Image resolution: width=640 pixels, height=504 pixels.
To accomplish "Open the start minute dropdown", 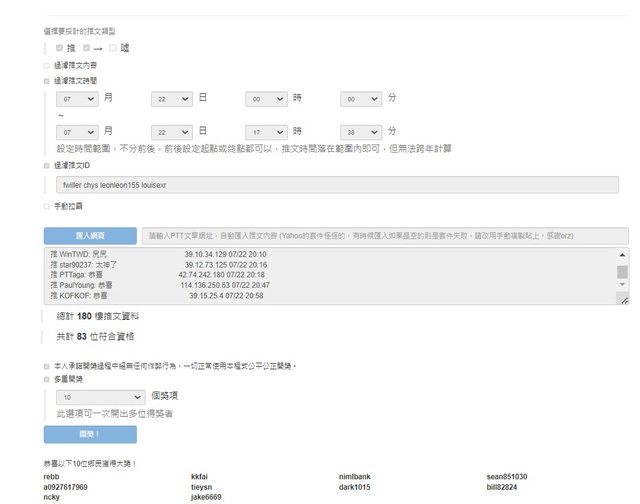I will [360, 99].
